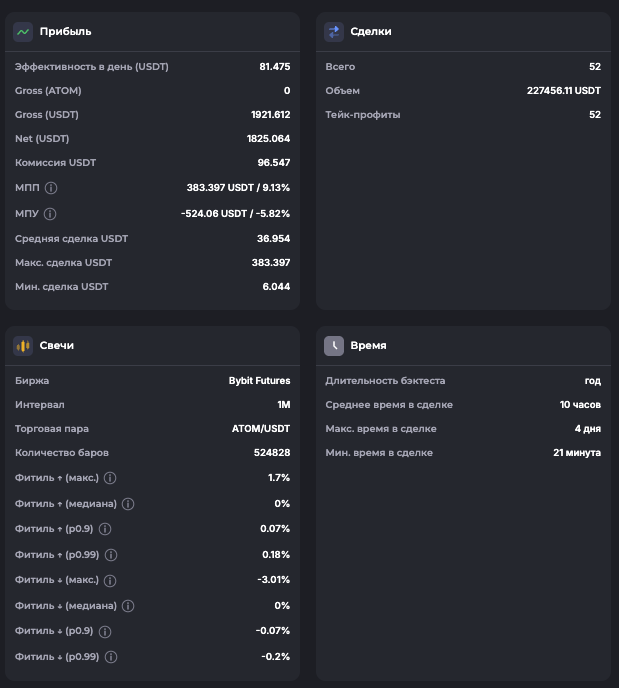Click the Bybit Futures exchange value
The height and width of the screenshot is (688, 619).
coord(259,381)
